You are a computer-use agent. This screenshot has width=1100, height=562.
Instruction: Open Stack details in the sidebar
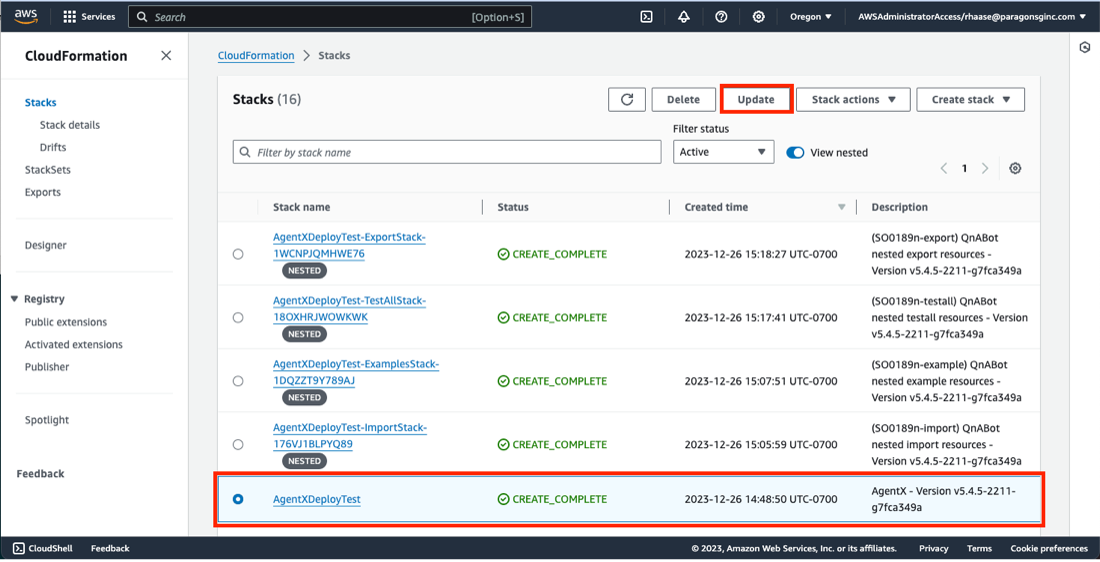(69, 125)
